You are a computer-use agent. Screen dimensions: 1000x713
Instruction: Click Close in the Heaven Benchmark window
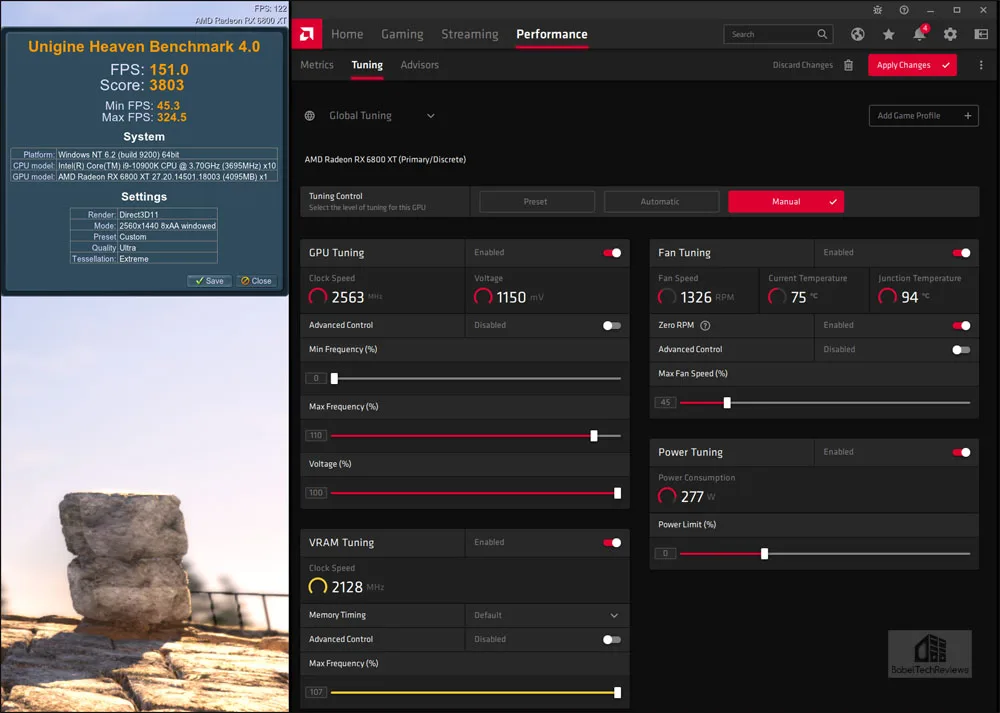(x=256, y=281)
